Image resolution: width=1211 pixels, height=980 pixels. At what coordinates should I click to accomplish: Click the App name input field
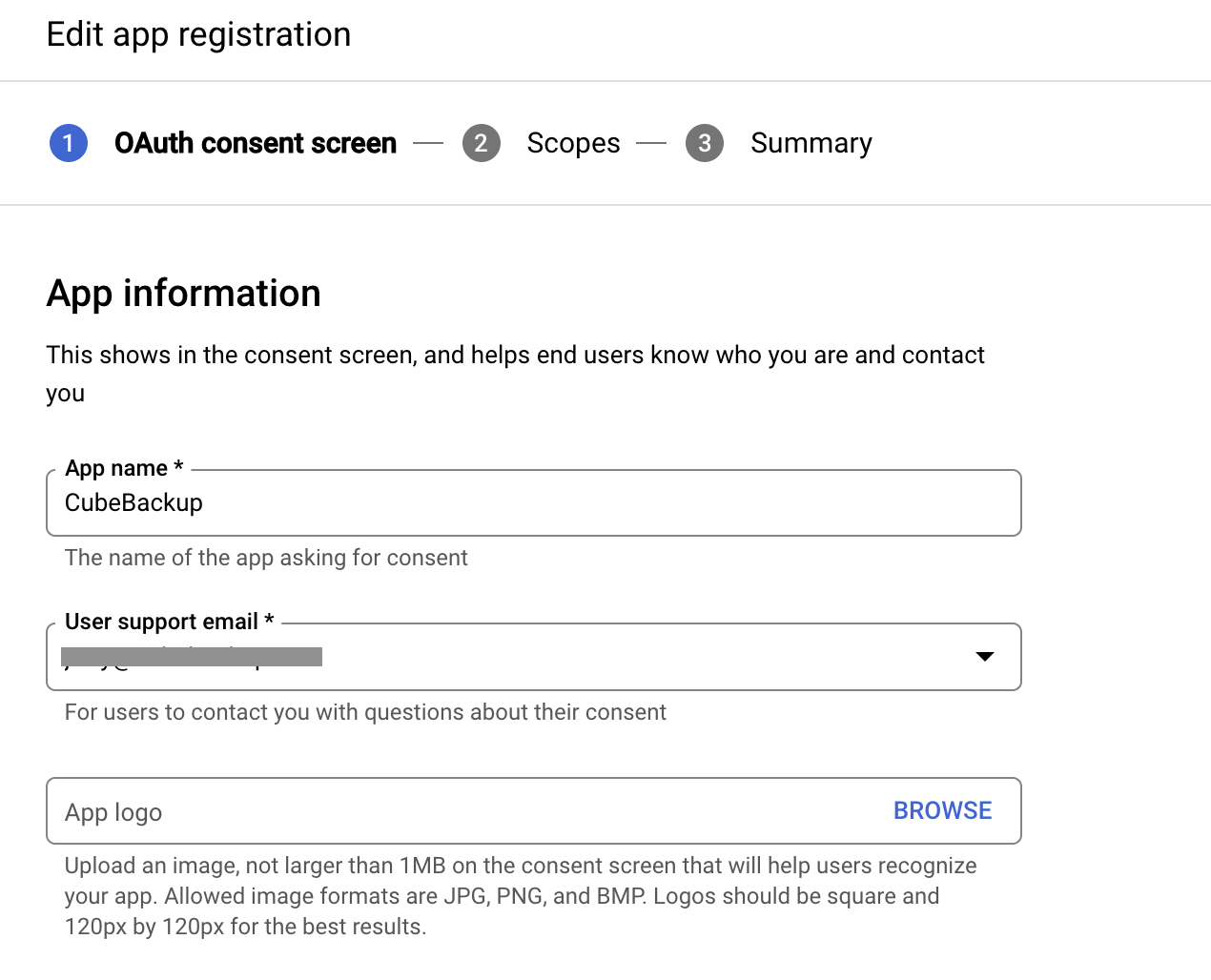point(381,502)
